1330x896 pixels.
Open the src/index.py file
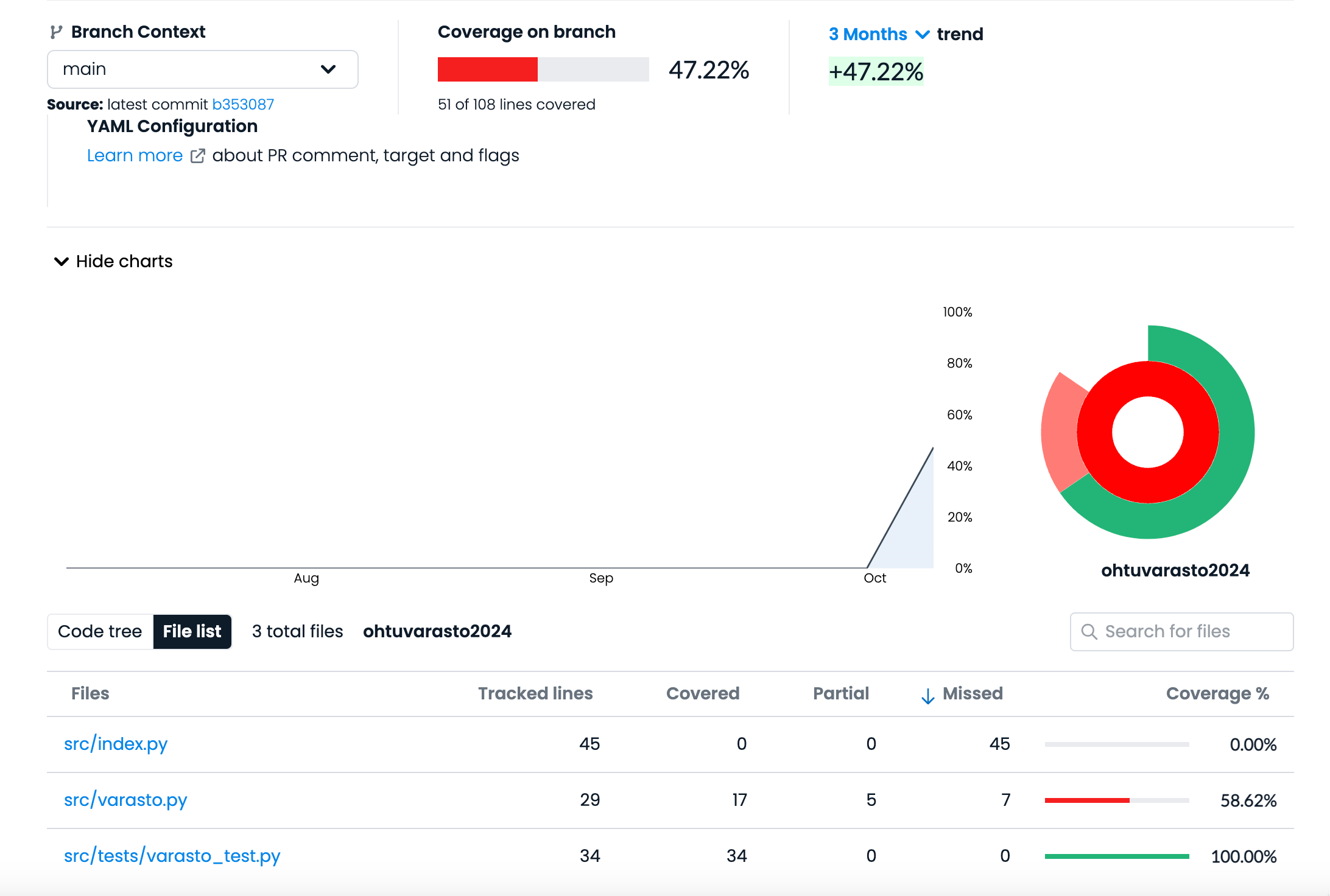pos(116,744)
